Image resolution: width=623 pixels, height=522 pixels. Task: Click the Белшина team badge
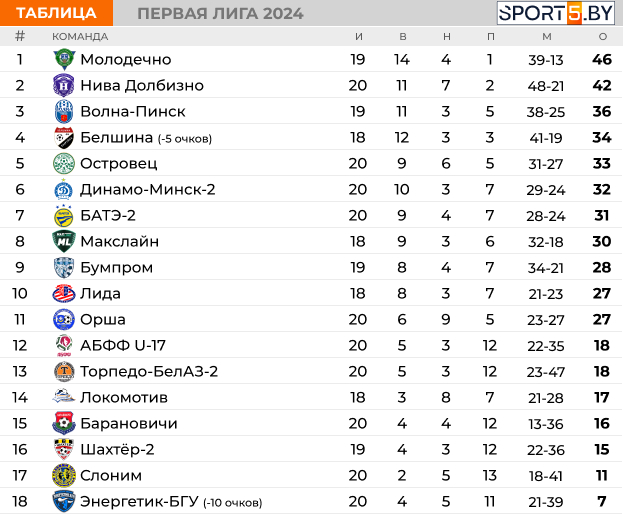coord(64,137)
